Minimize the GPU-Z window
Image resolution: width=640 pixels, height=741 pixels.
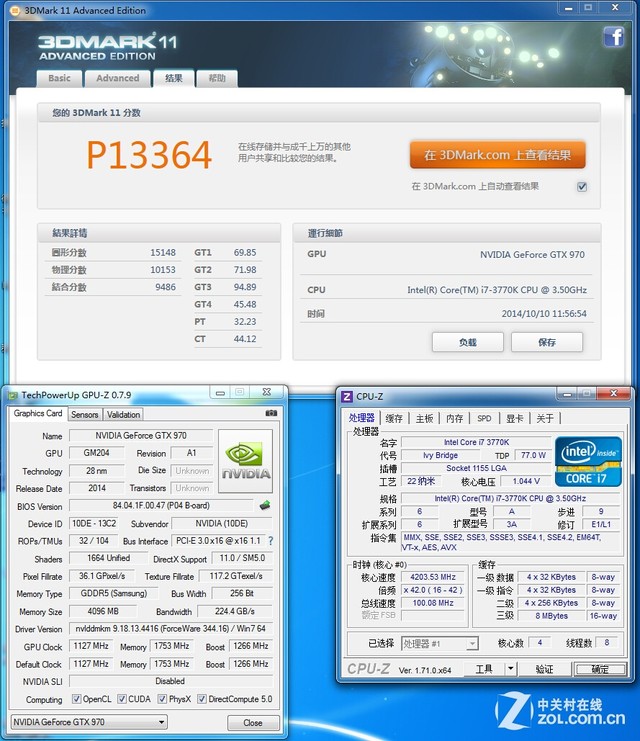coord(220,393)
